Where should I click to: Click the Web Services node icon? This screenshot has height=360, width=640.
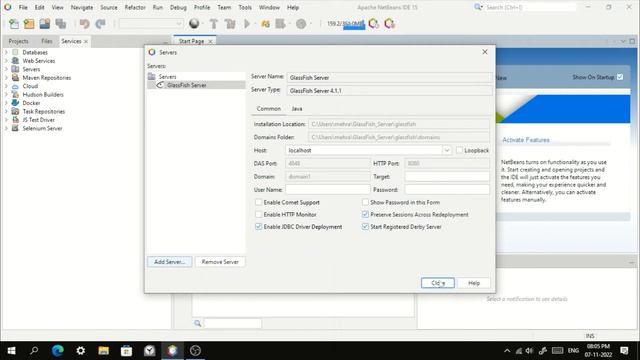point(16,60)
